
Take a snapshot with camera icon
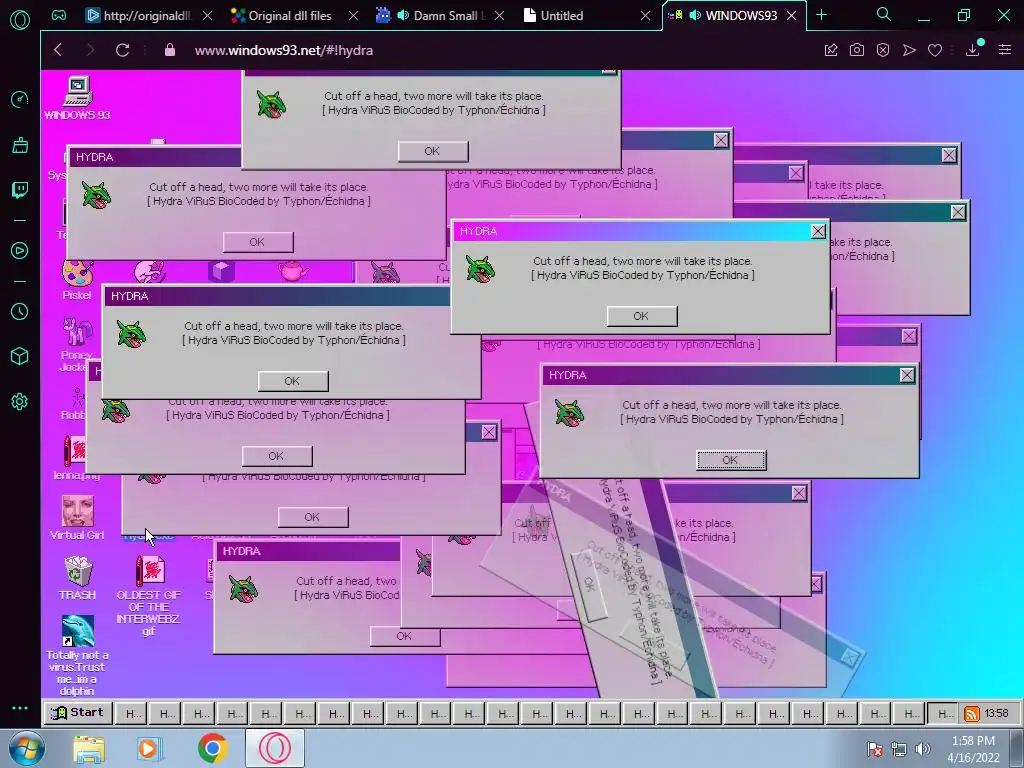(x=857, y=50)
